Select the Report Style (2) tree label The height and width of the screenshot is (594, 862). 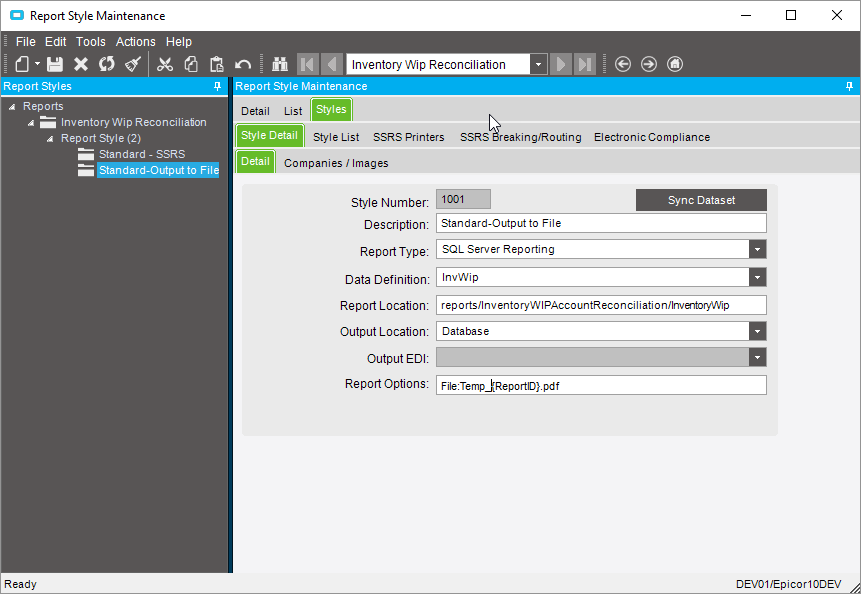(x=101, y=138)
